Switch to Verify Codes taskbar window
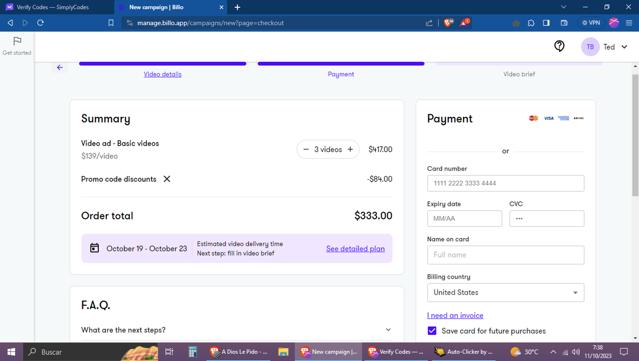Viewport: 639px width, 361px height. [395, 352]
